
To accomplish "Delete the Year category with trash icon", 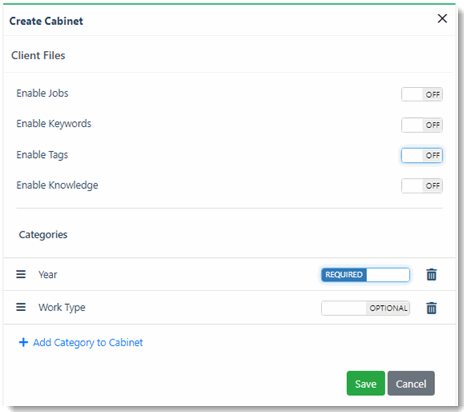I will pos(431,275).
